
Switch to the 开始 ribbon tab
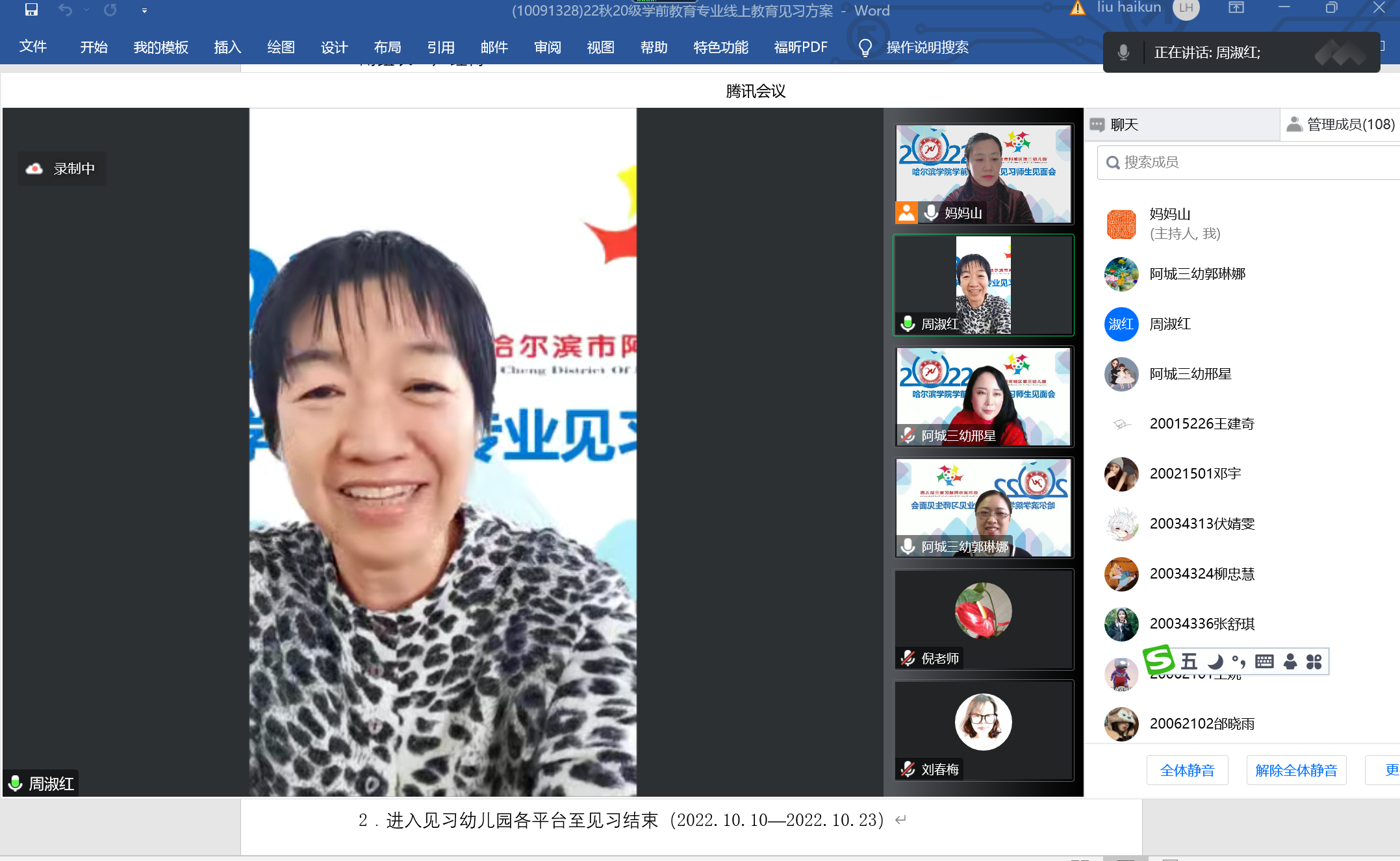coord(94,47)
